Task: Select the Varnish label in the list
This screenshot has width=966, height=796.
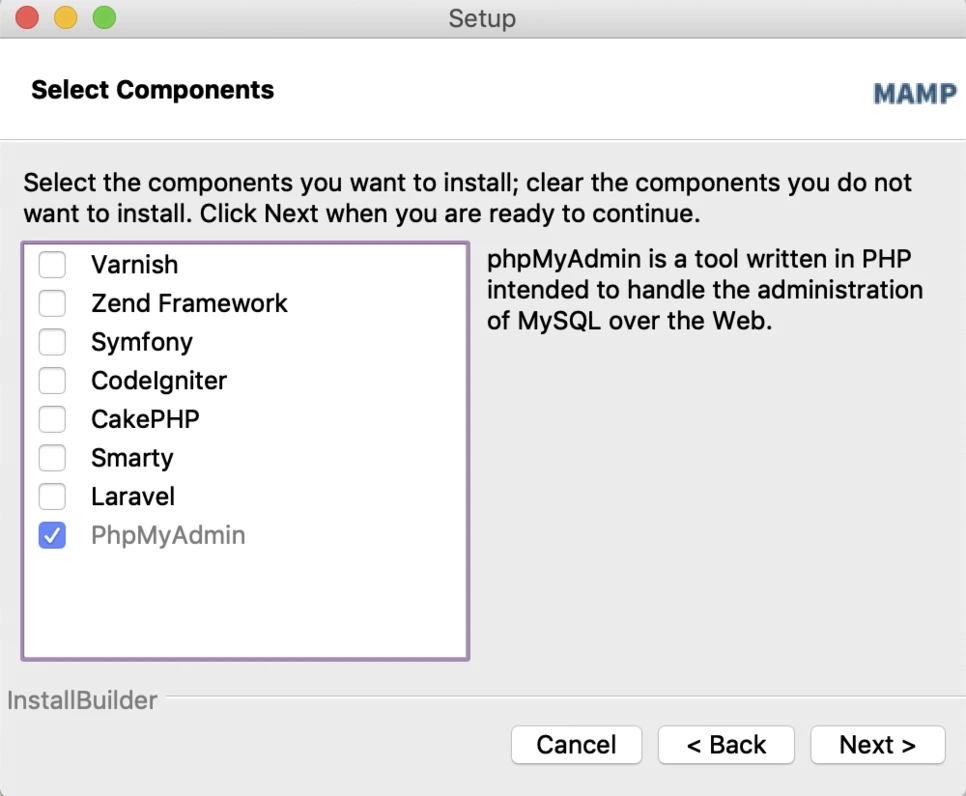Action: tap(134, 265)
